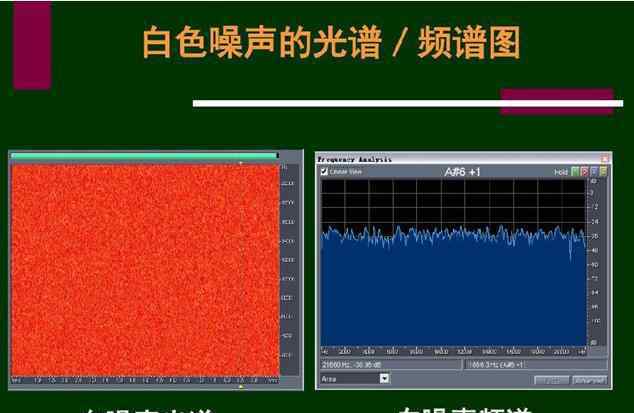Click the Hz frequency axis below the graph

click(453, 352)
